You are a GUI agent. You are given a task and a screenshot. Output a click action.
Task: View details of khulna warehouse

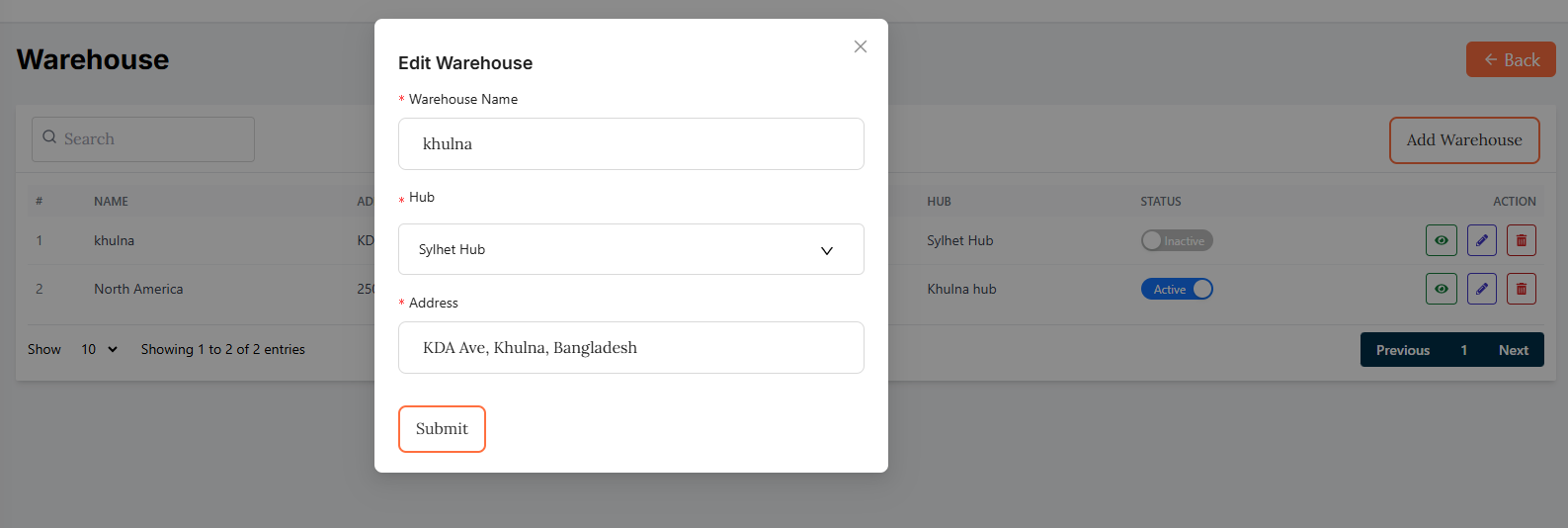point(1441,240)
